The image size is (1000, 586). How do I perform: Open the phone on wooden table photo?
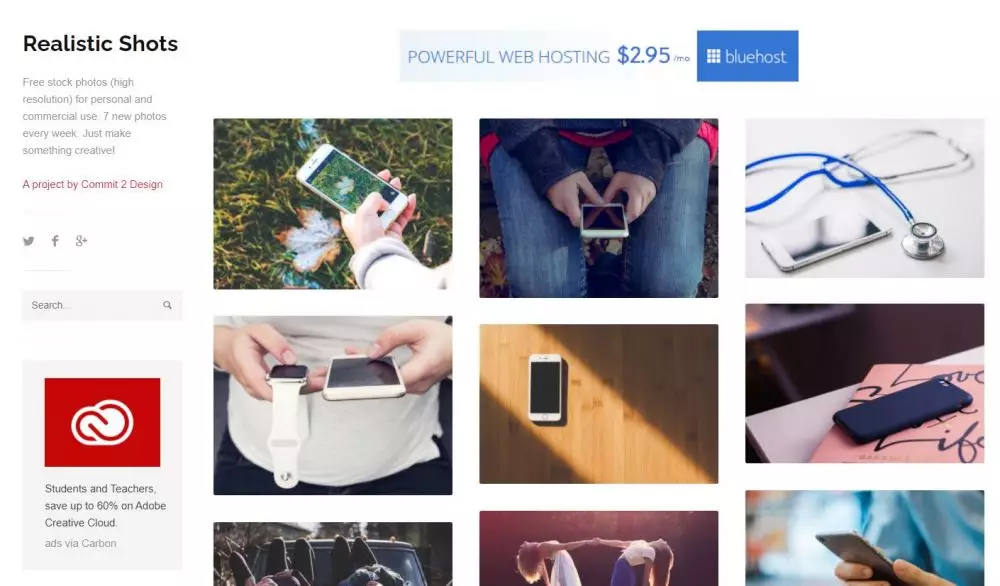[x=598, y=404]
